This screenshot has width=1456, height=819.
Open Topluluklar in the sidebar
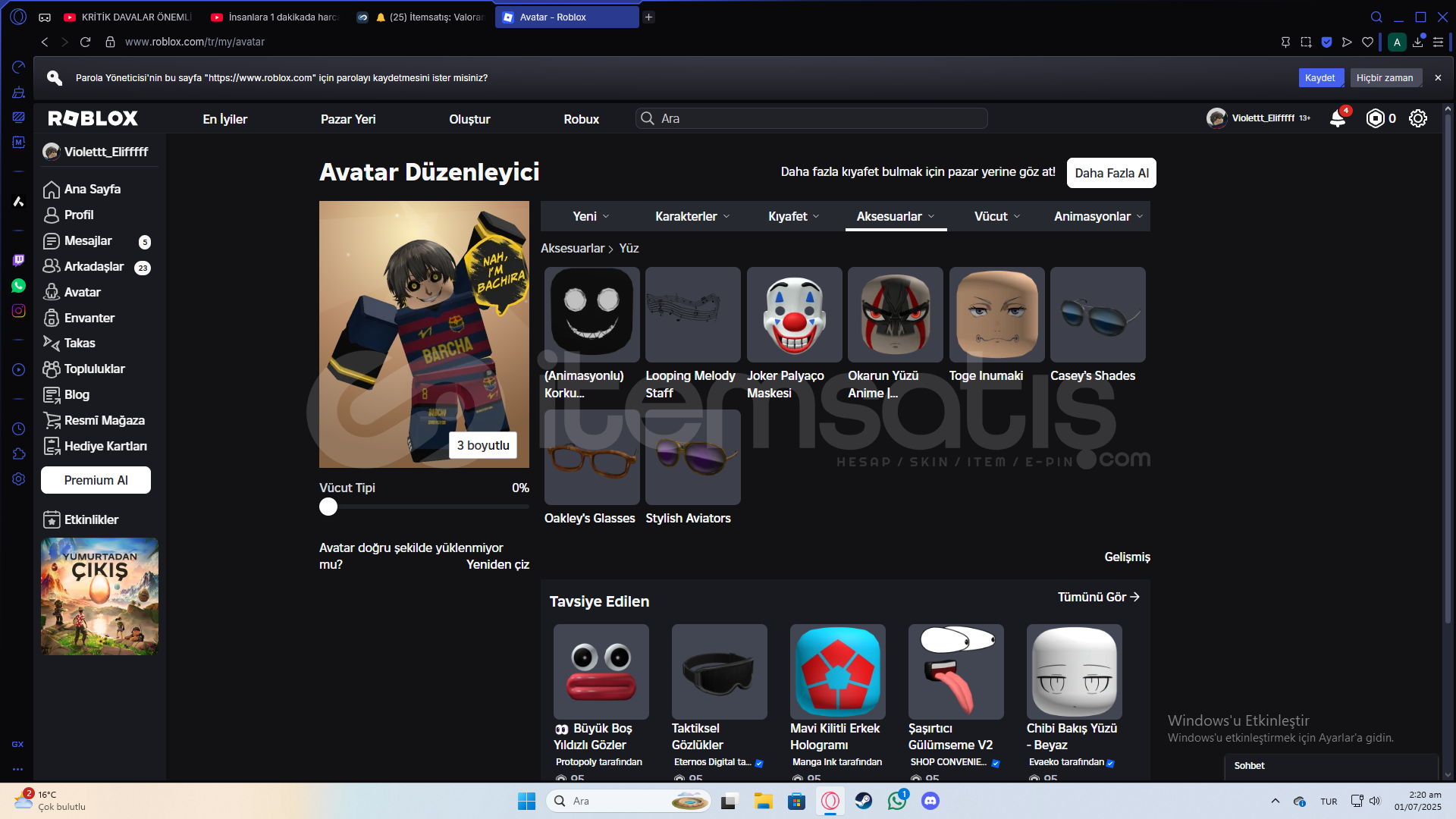click(x=84, y=369)
